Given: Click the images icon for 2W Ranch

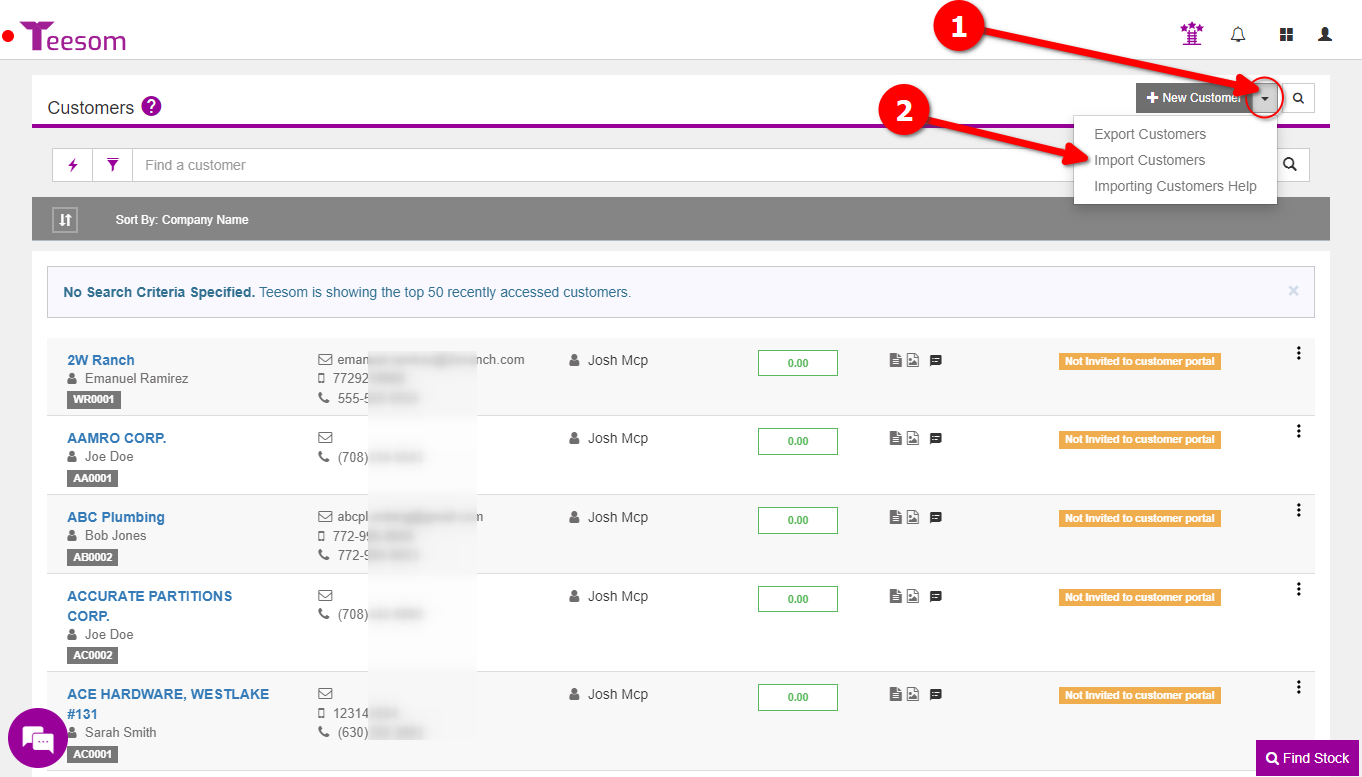Looking at the screenshot, I should pos(913,360).
